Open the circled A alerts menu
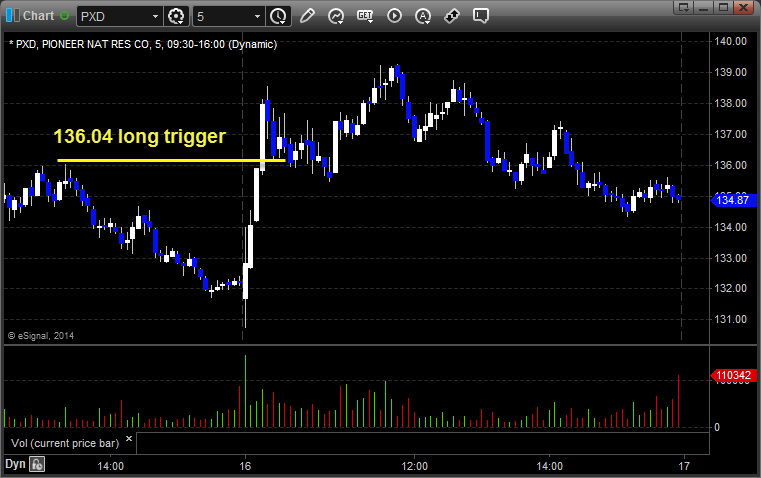This screenshot has width=761, height=478. click(x=423, y=16)
